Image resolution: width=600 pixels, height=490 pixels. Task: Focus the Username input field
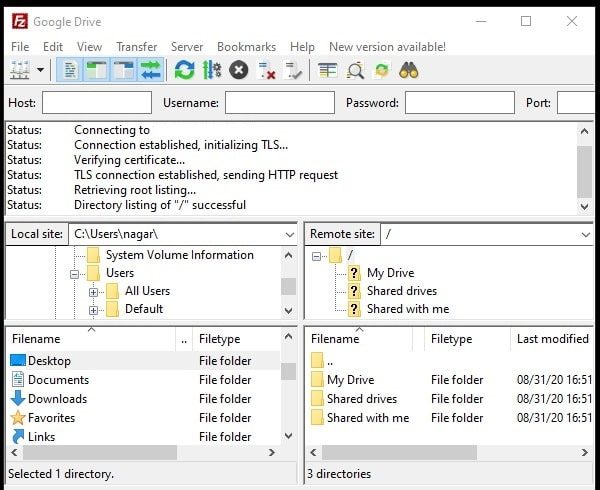(280, 103)
